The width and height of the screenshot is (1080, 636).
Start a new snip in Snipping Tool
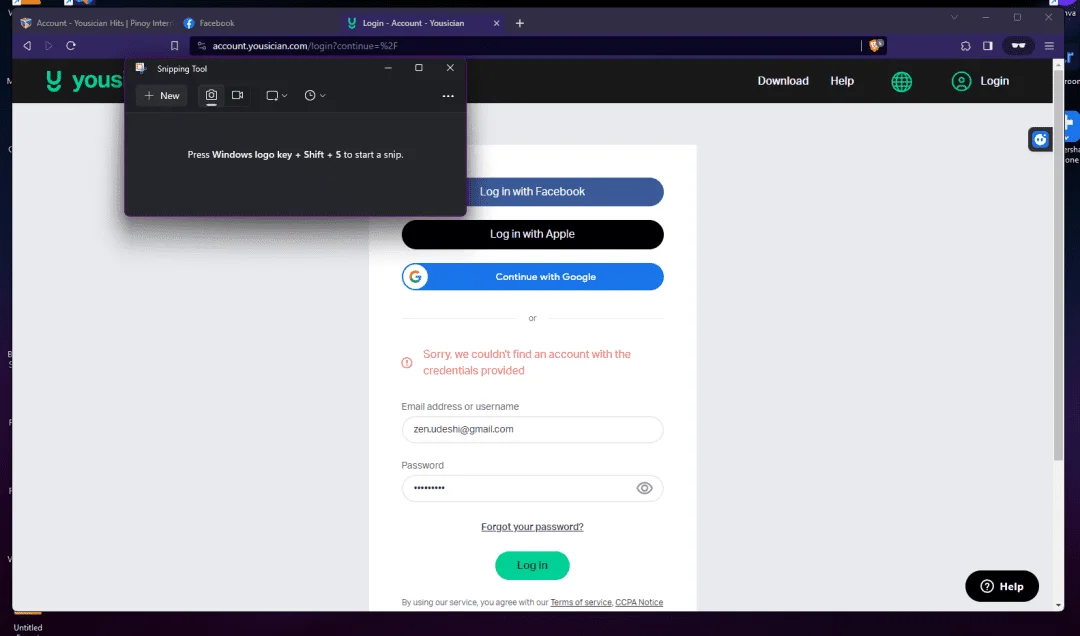pos(162,96)
